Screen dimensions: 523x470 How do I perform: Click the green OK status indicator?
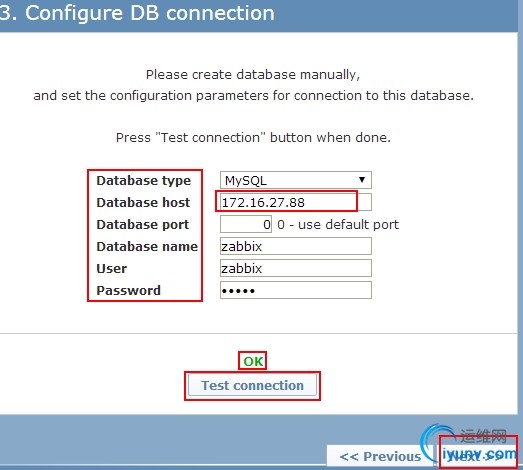tap(252, 361)
